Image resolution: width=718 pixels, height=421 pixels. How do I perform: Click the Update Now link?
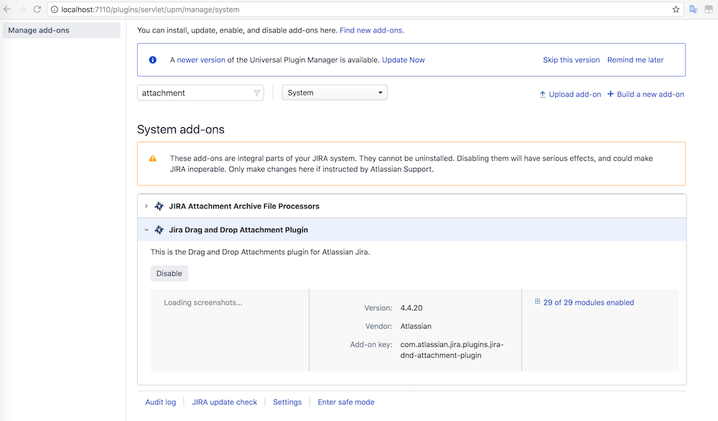click(403, 60)
